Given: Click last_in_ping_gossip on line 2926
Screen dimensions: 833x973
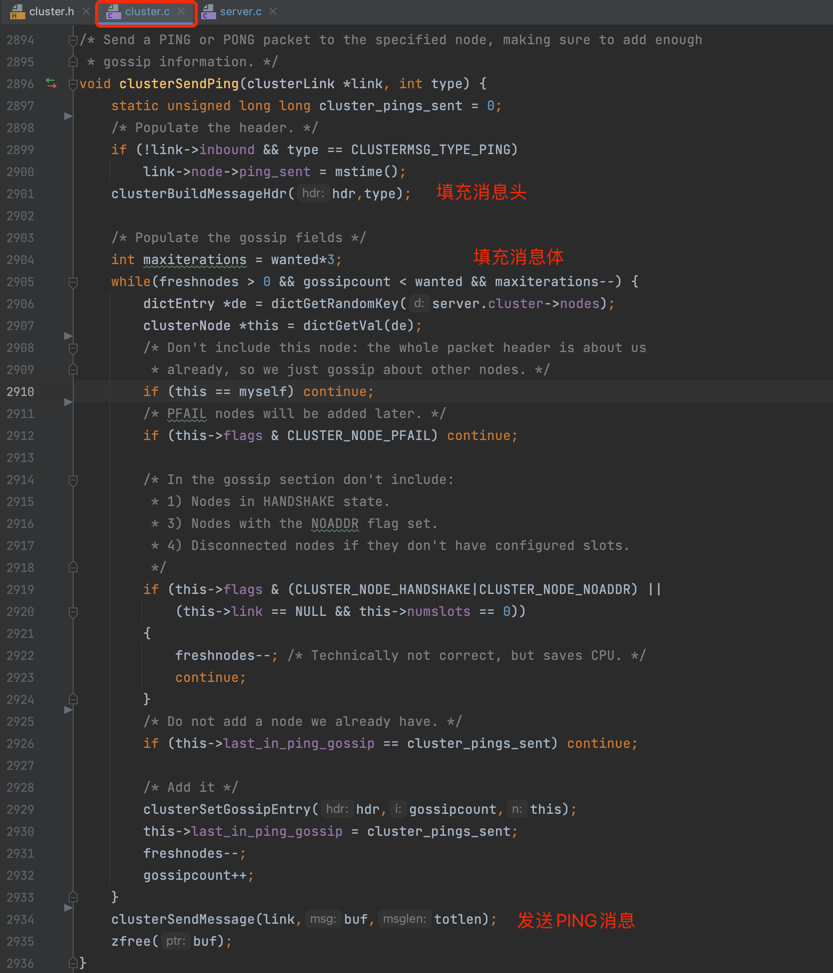Looking at the screenshot, I should tap(299, 743).
